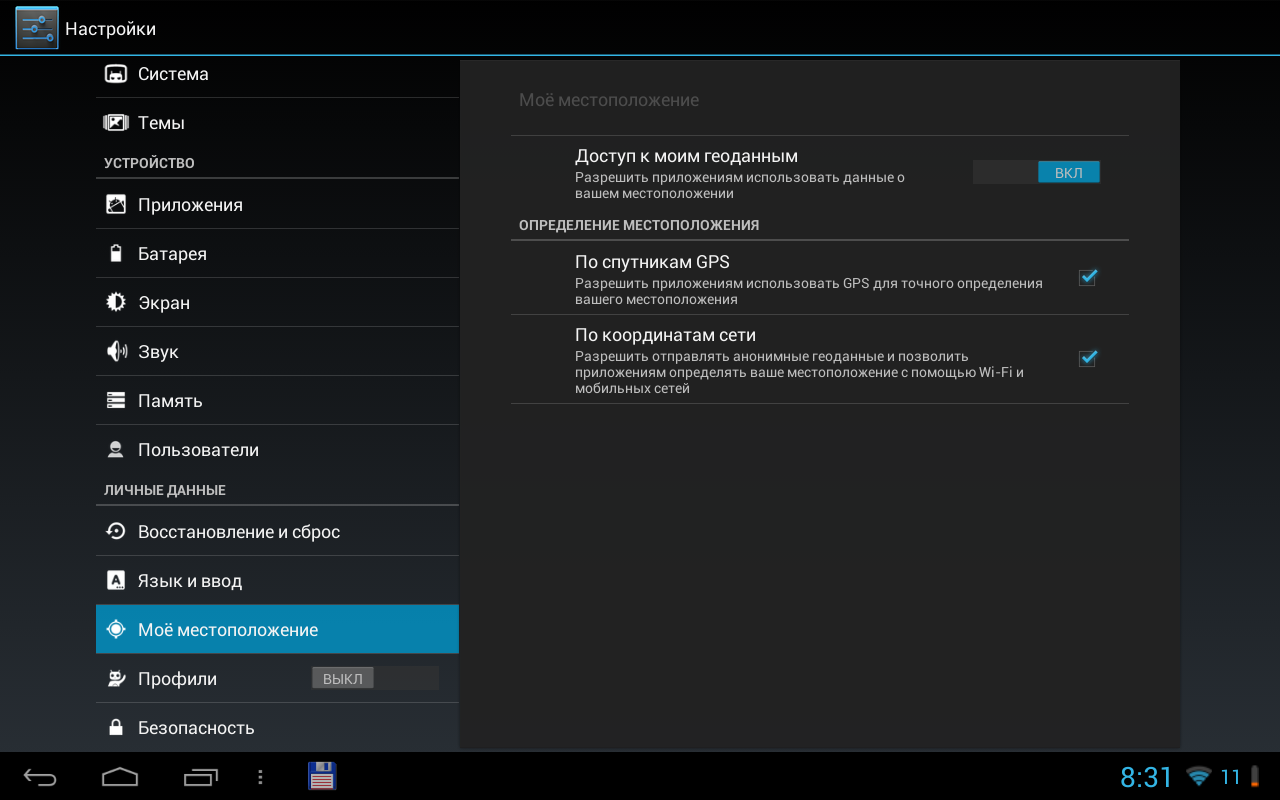Tap the Settings app icon in header
The image size is (1280, 800).
point(36,28)
